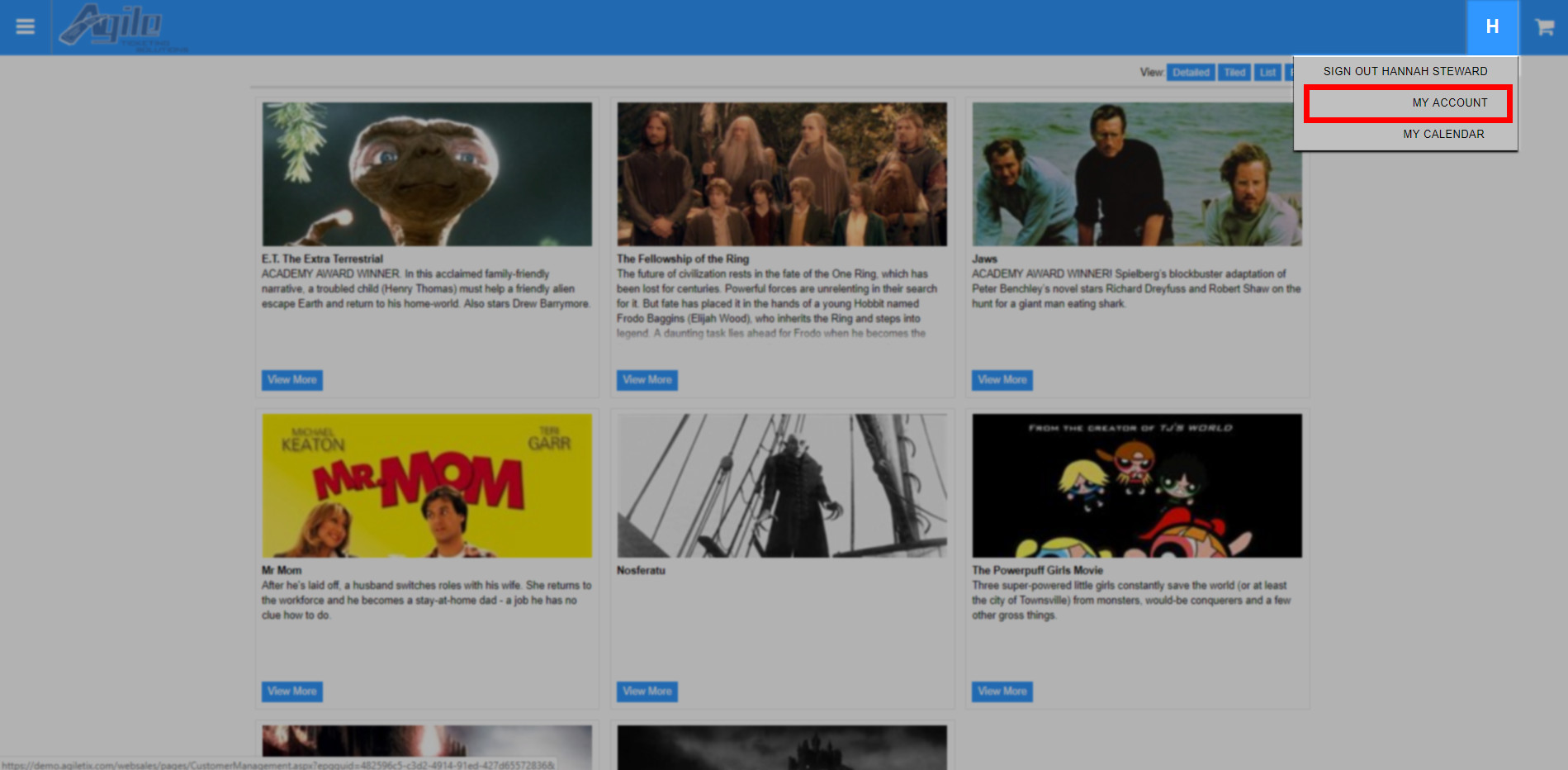Image resolution: width=1568 pixels, height=770 pixels.
Task: Open My Calendar menu entry
Action: 1443,134
